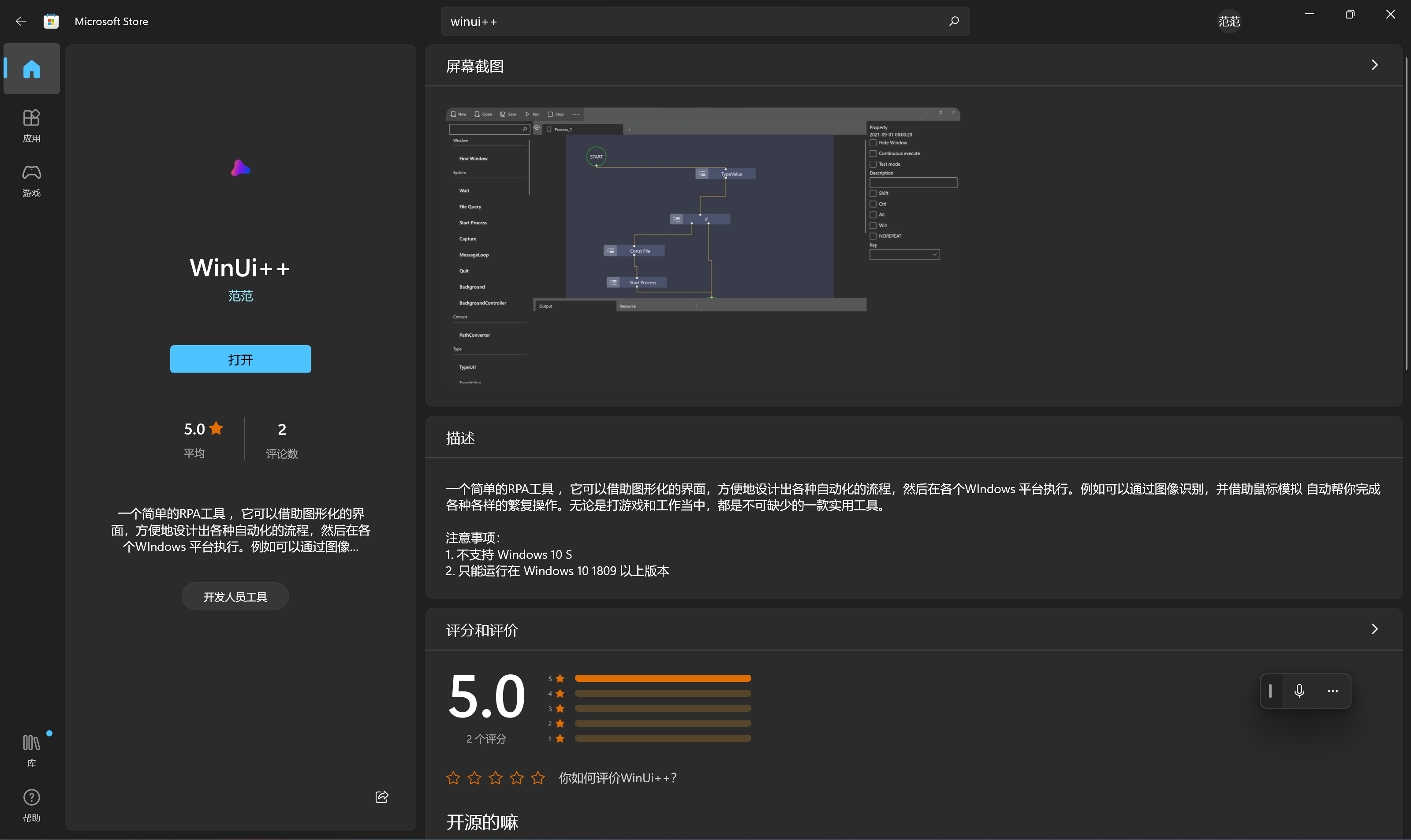Open more options in the voice input panel
Image resolution: width=1411 pixels, height=840 pixels.
click(x=1333, y=691)
